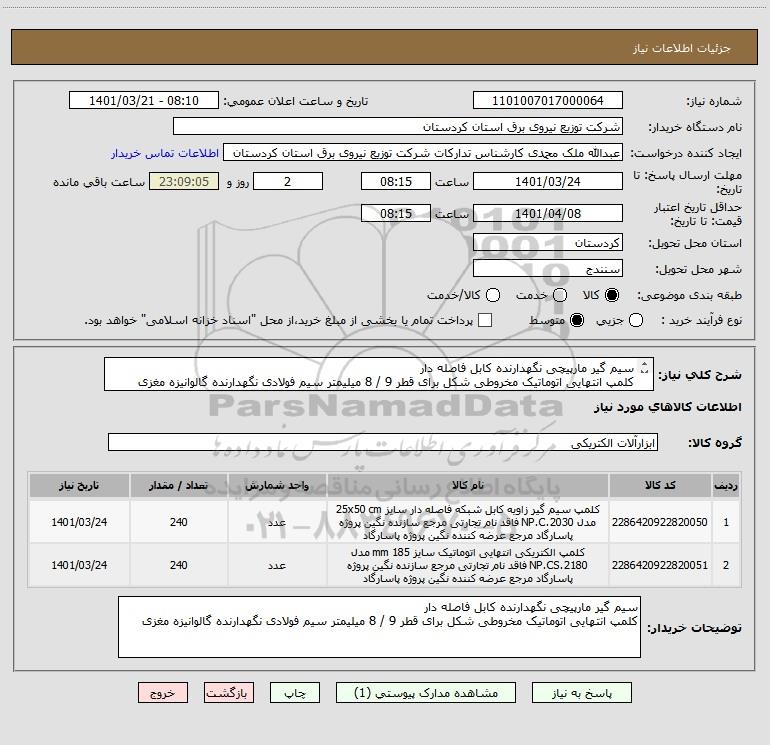
Task: Click the days remaining field showing 2
Action: pyautogui.click(x=288, y=181)
